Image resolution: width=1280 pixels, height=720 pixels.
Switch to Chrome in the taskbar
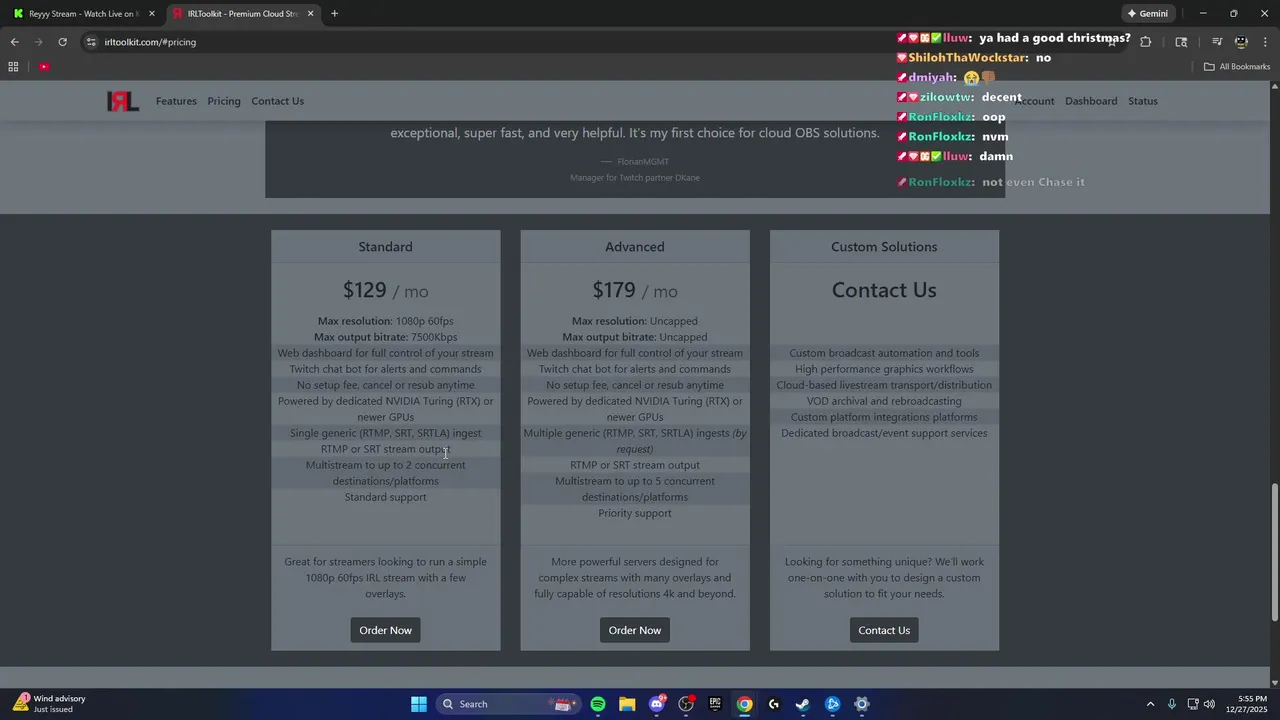click(745, 704)
